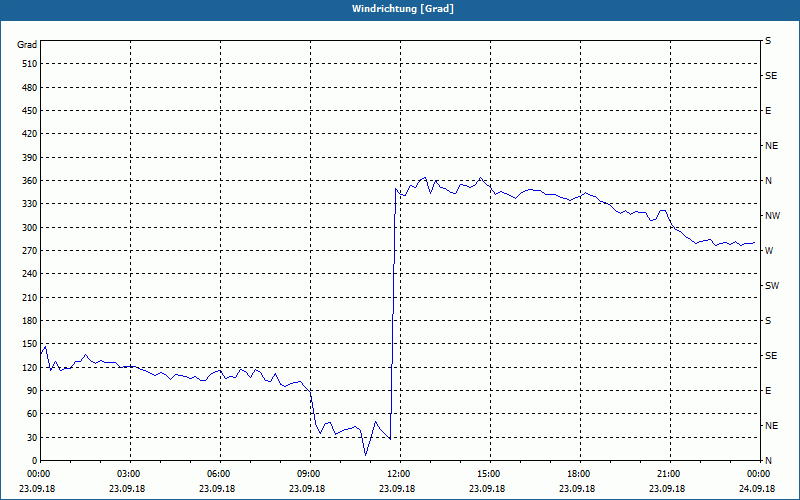Select the 15:00 time label

coord(488,474)
